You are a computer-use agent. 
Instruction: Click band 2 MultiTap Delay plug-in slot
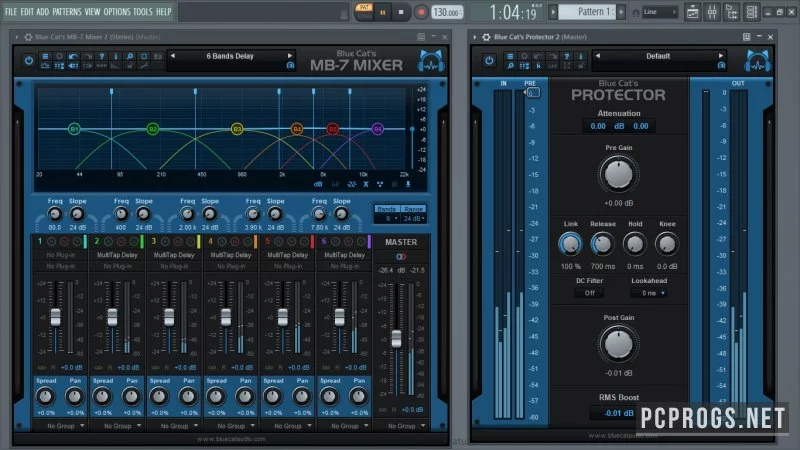(117, 255)
